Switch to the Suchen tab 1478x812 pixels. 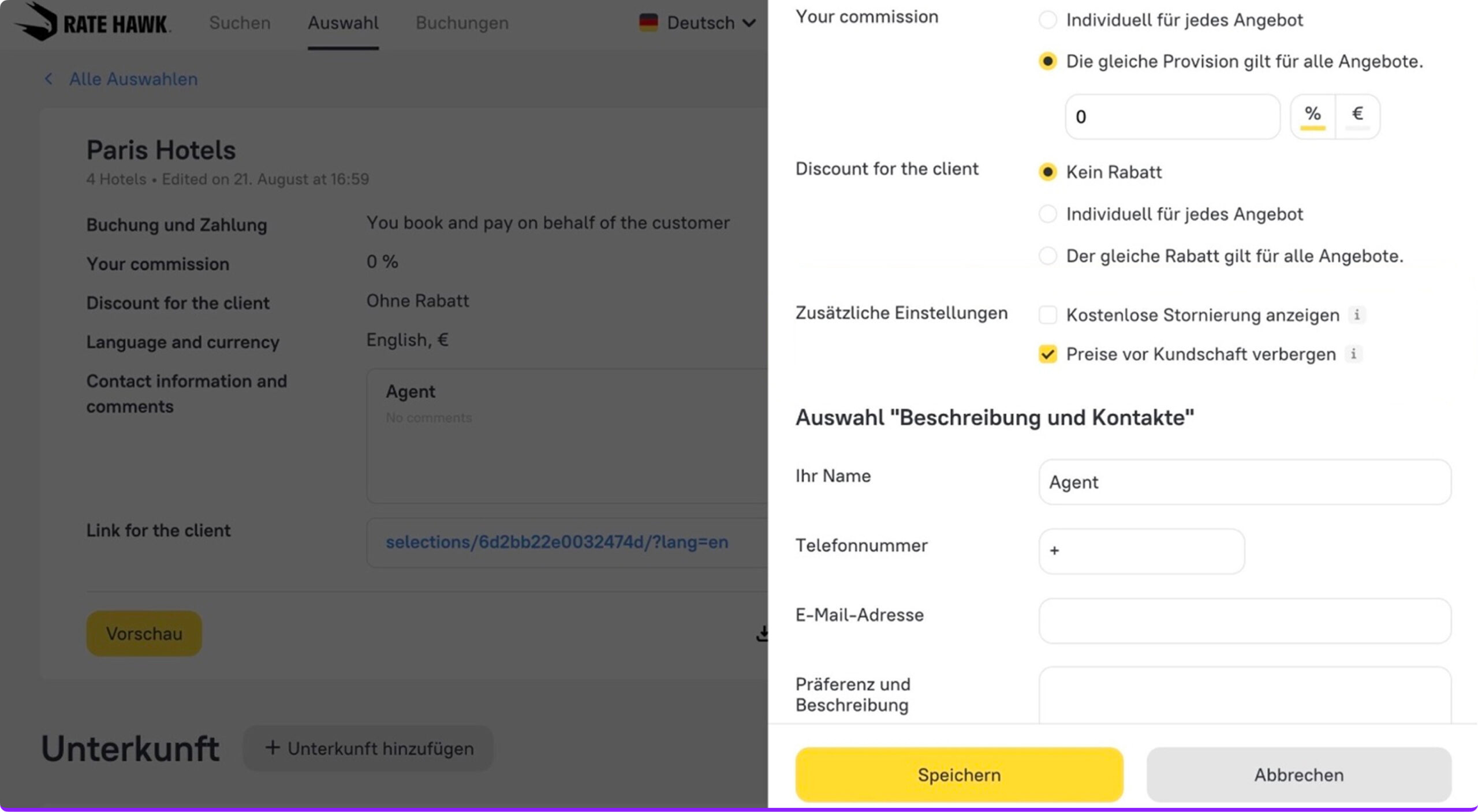(240, 23)
